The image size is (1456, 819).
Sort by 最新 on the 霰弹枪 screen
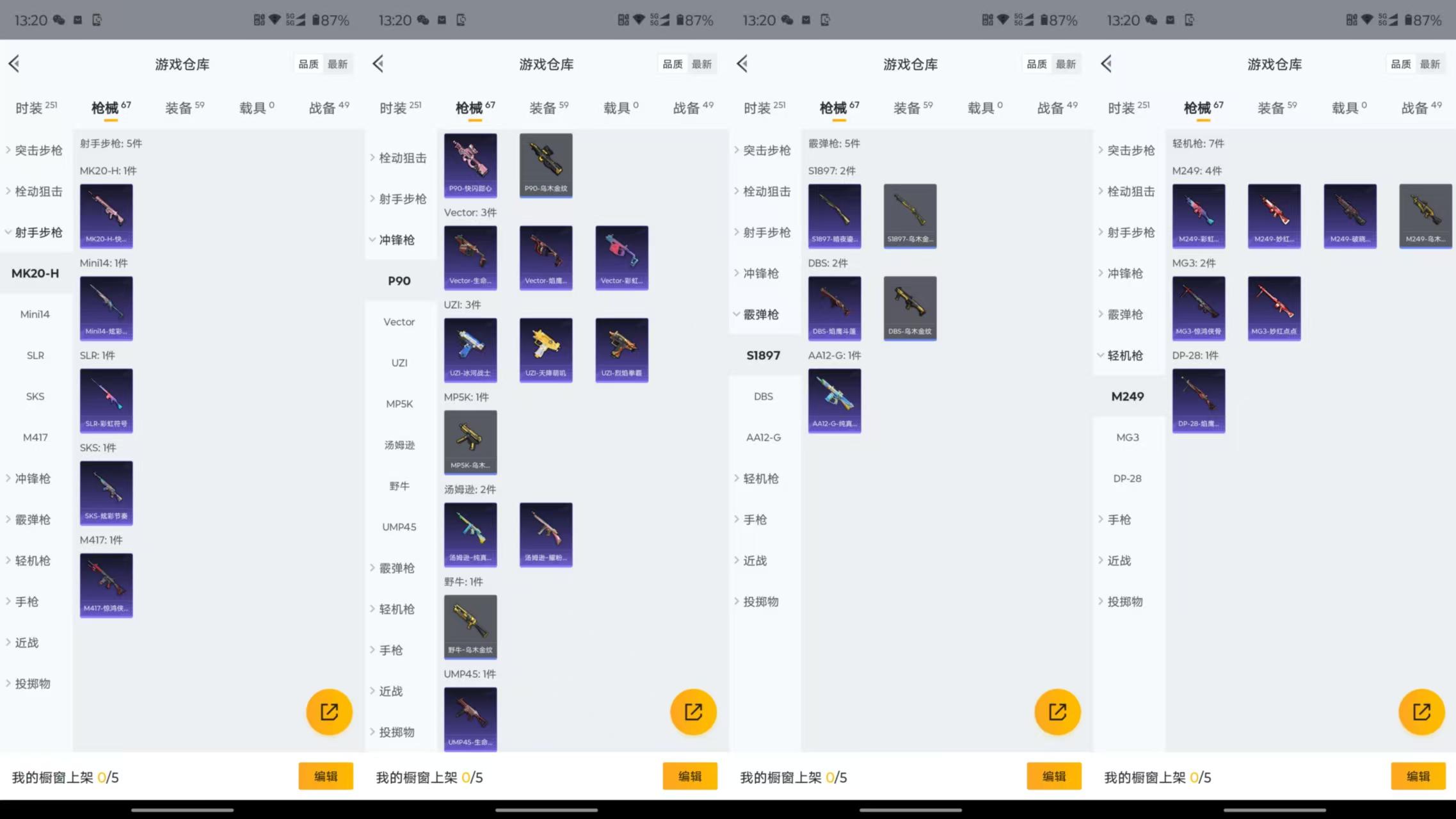[1066, 64]
